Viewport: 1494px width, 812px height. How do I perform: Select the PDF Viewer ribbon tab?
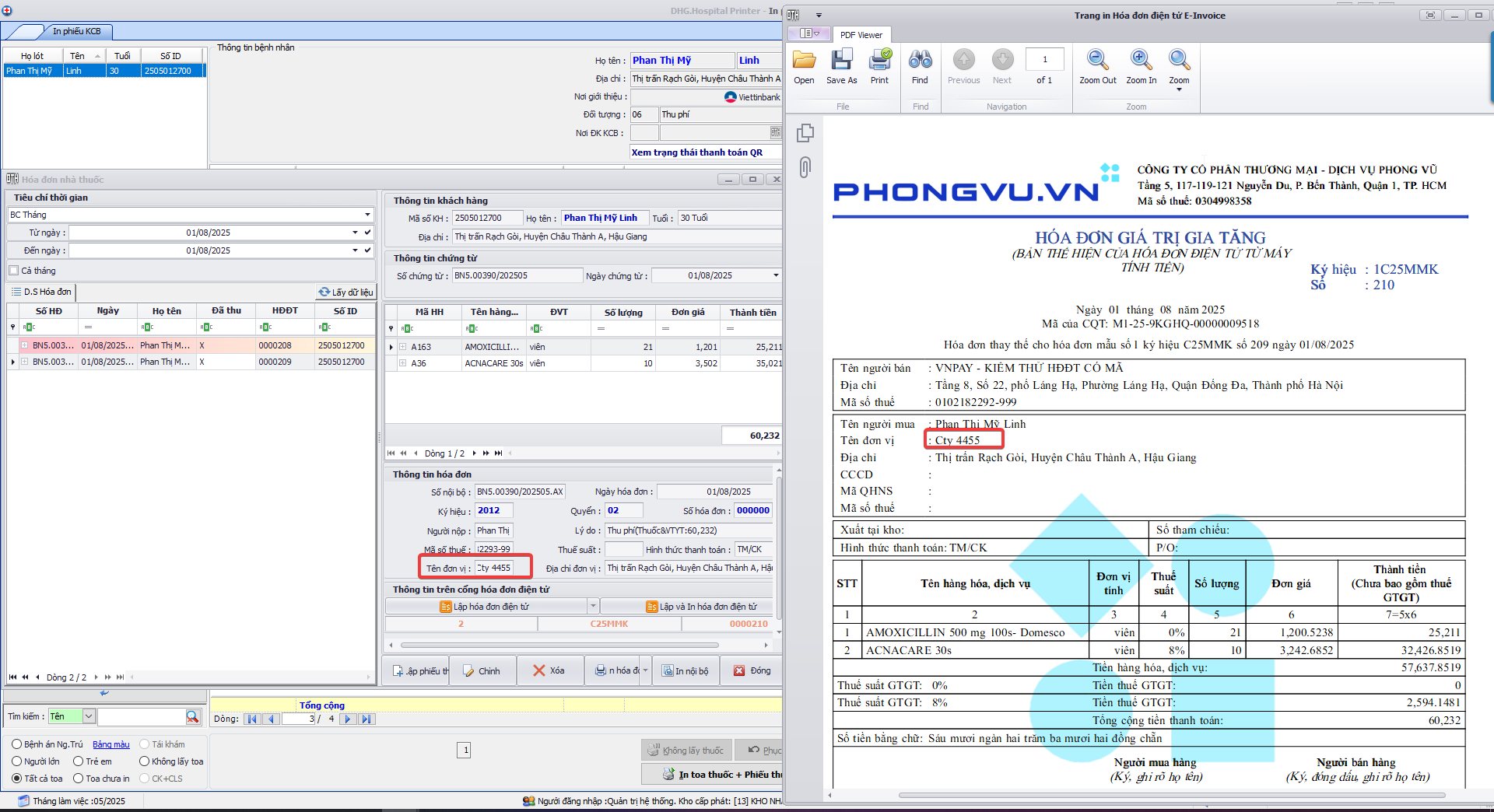pos(861,35)
